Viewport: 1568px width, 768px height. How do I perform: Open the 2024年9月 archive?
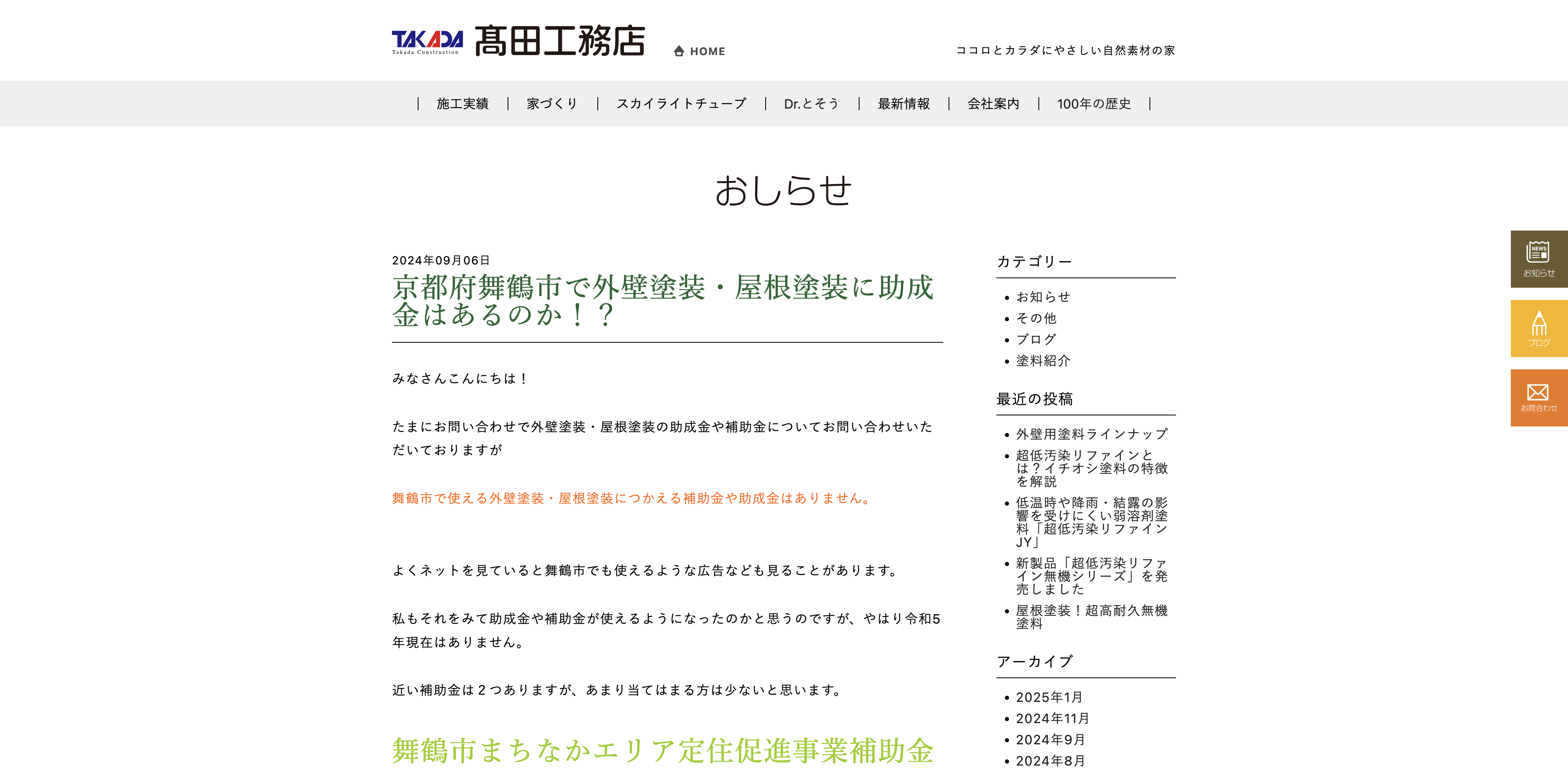(1051, 740)
